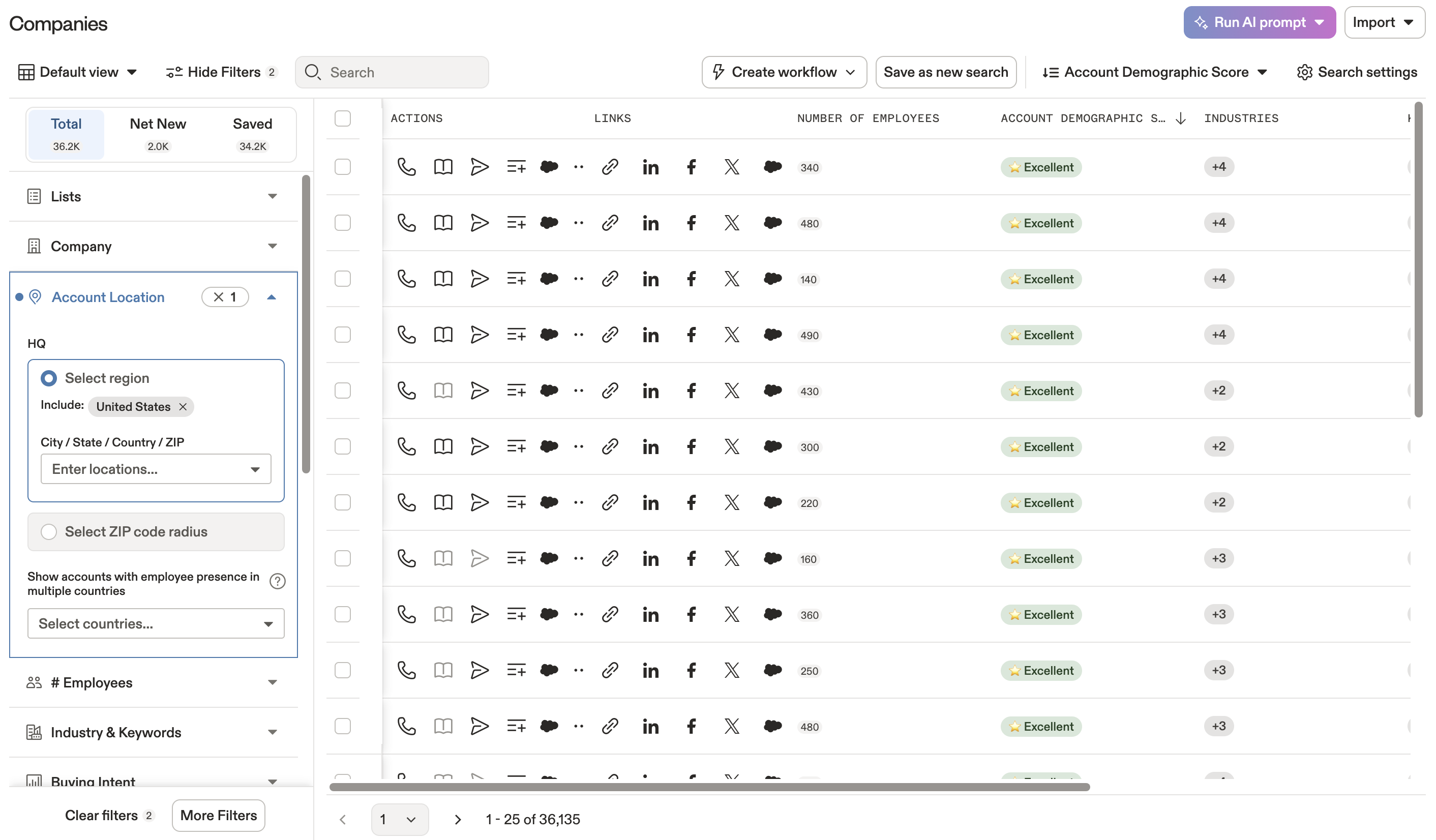Click Facebook icon in fourth row
The width and height of the screenshot is (1436, 840).
(x=691, y=335)
